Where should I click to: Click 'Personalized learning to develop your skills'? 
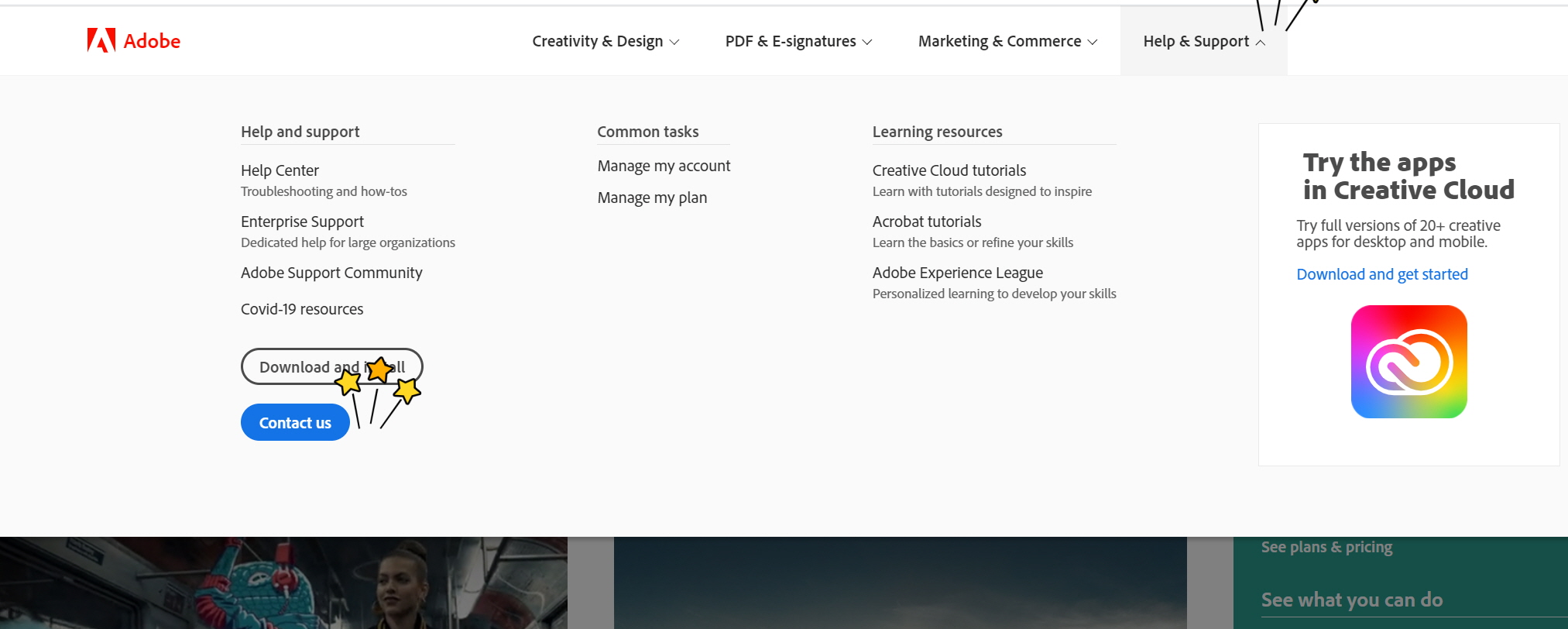click(x=994, y=294)
